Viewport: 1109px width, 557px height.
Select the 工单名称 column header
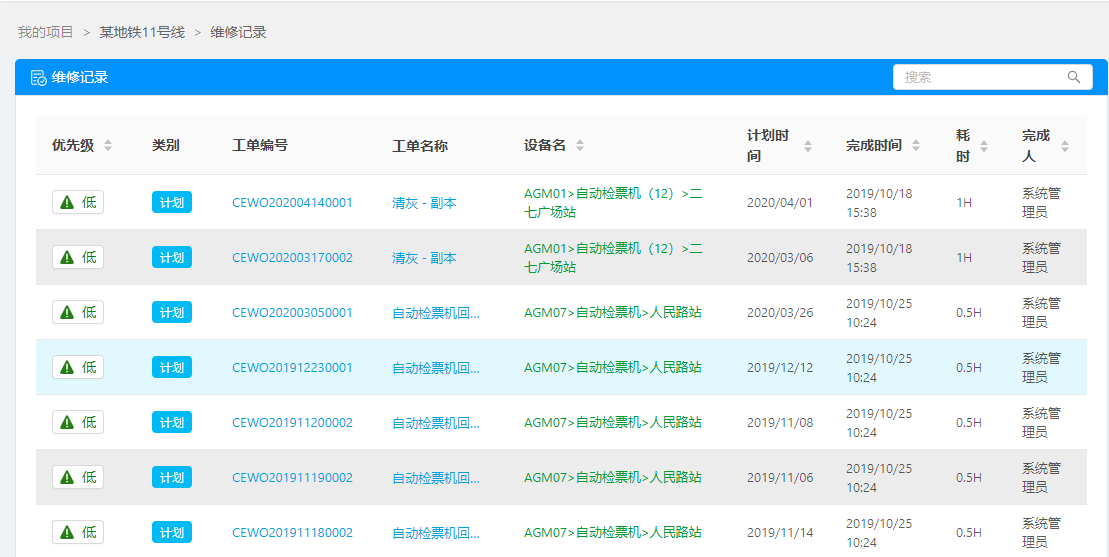tap(420, 146)
